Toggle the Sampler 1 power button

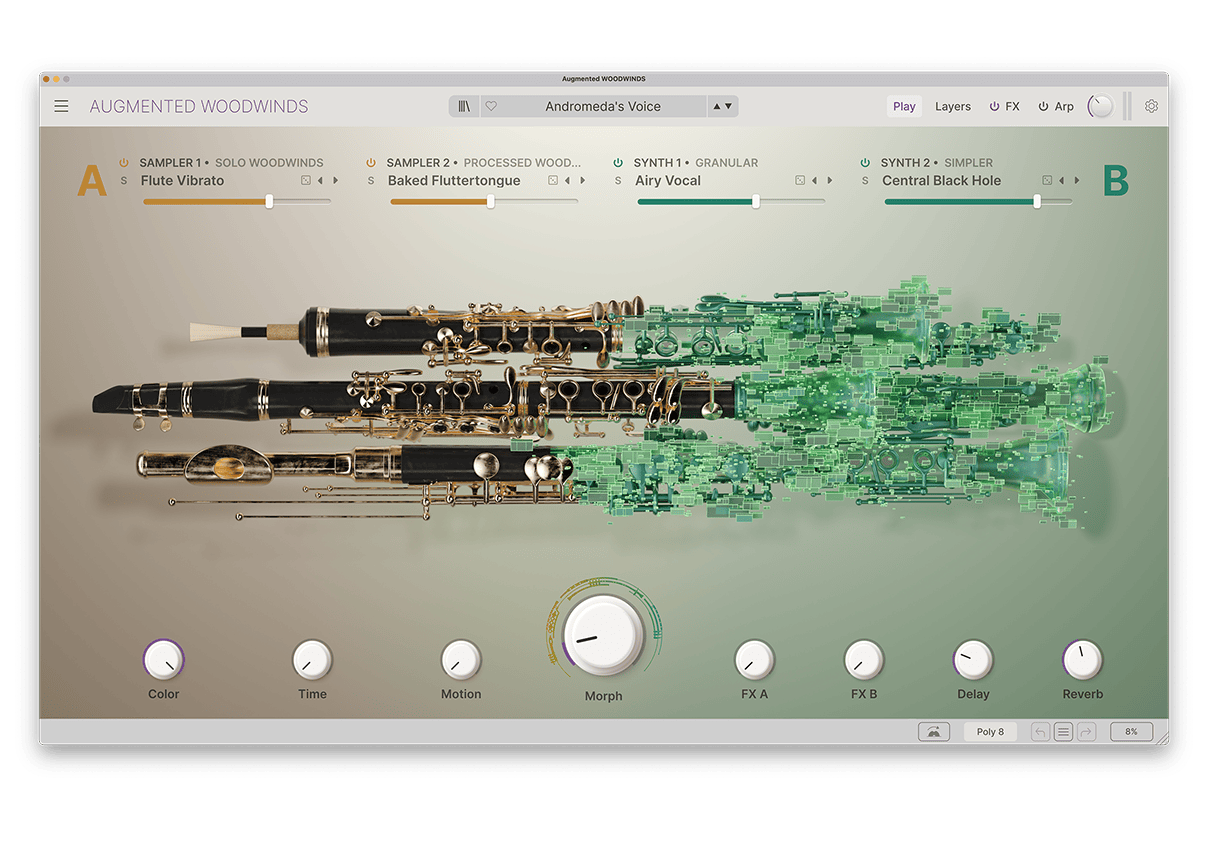[x=124, y=162]
